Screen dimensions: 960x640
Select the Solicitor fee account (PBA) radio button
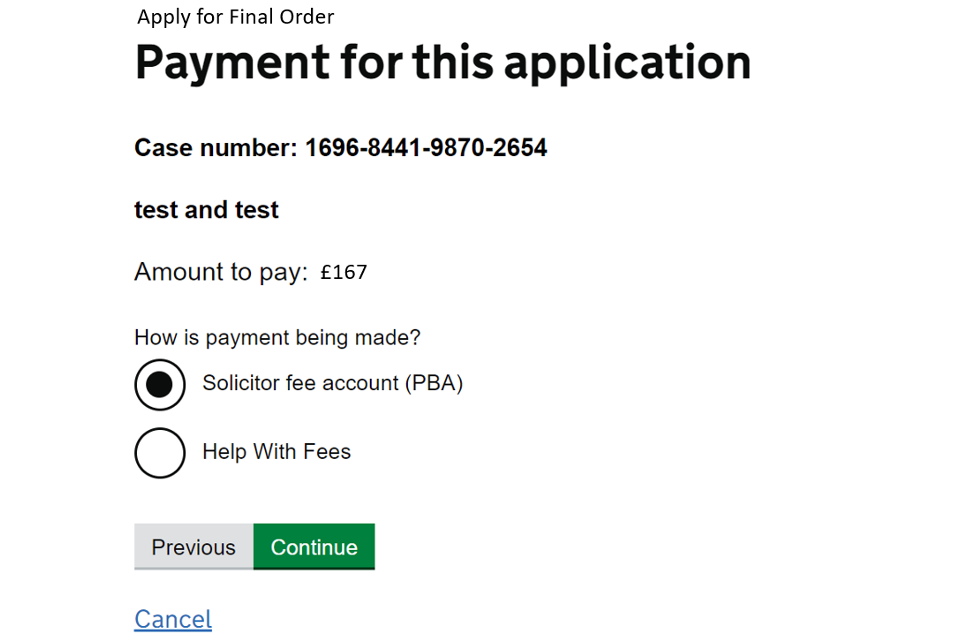(x=160, y=385)
